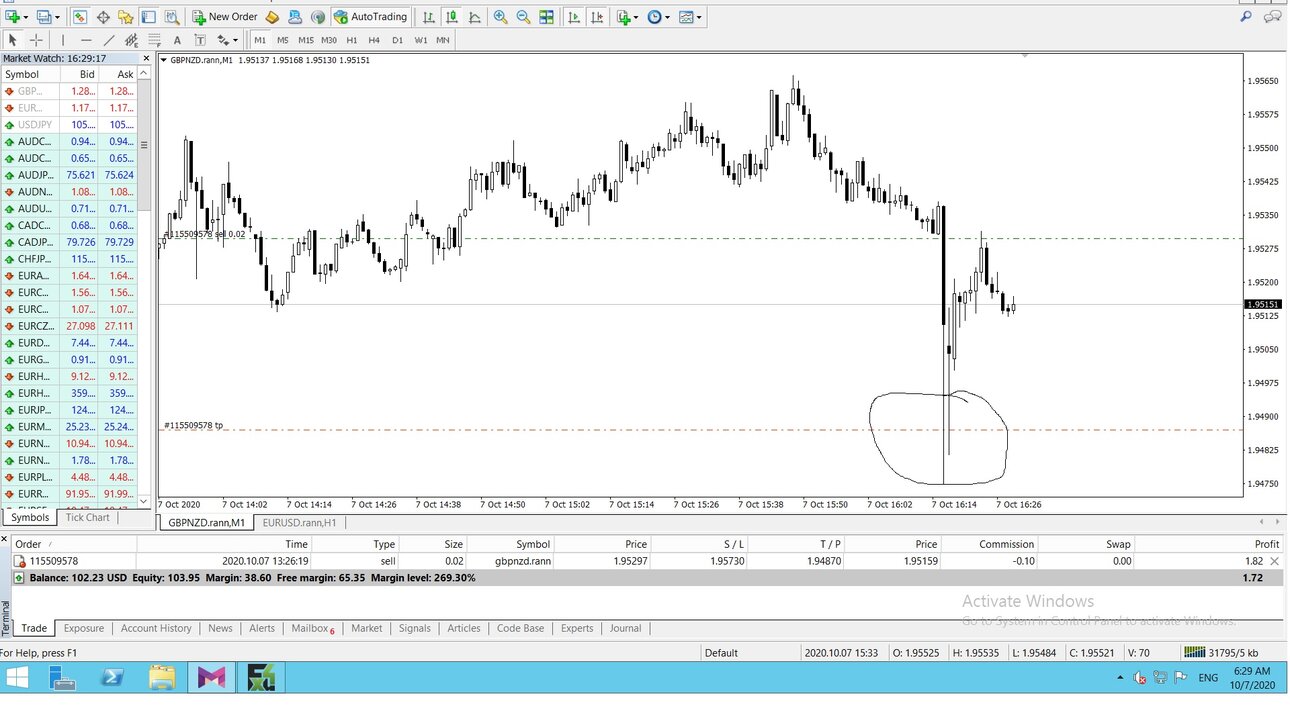Click the Market Watch scroll-down arrow
This screenshot has height=725, width=1290.
144,501
